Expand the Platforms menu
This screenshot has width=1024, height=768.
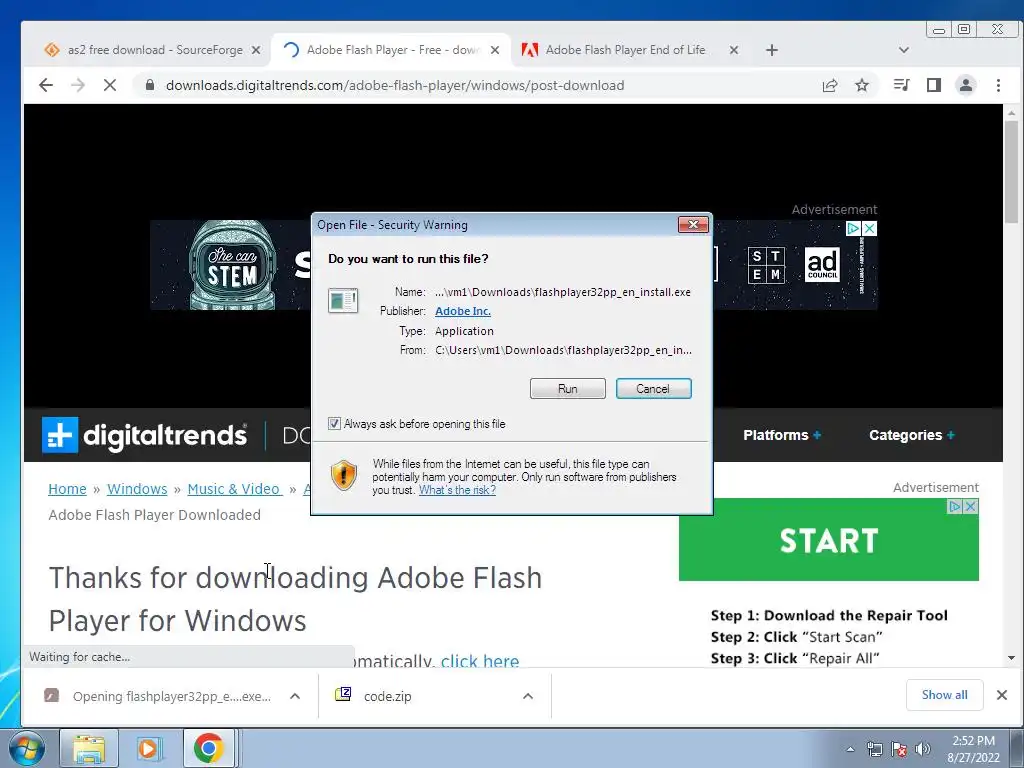pyautogui.click(x=782, y=435)
